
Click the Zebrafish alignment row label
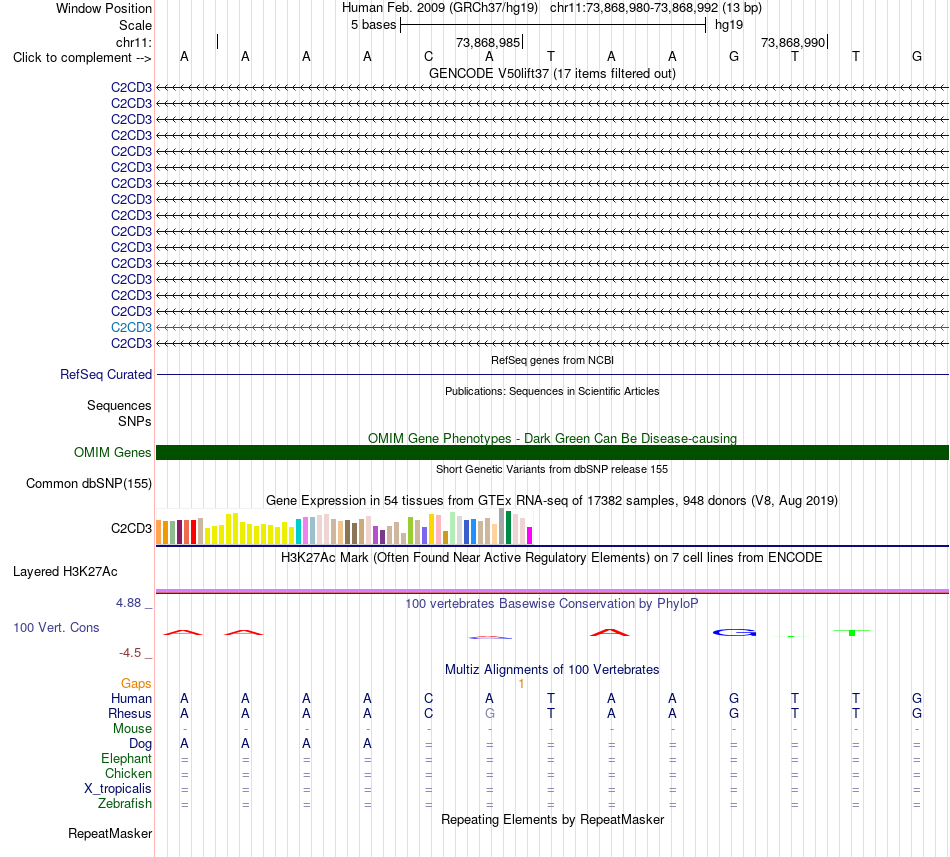(125, 803)
